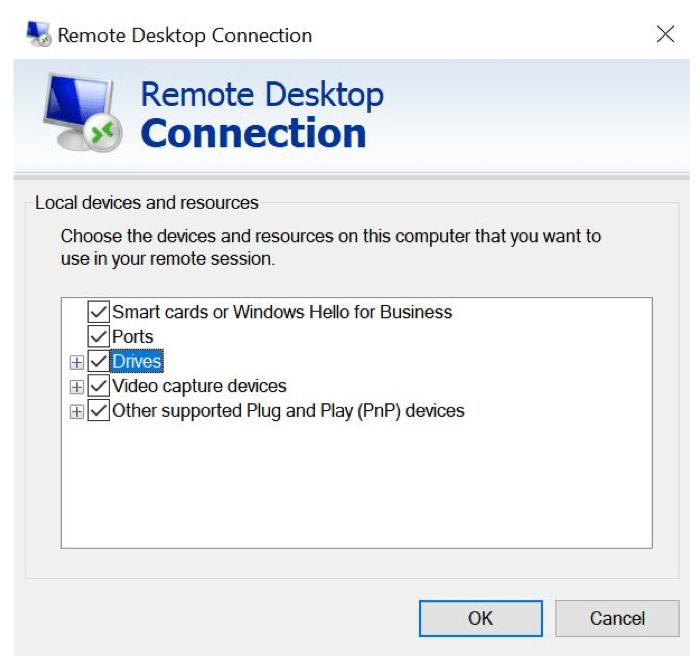The width and height of the screenshot is (700, 669).
Task: Click the Local devices and resources group label
Action: tap(147, 203)
